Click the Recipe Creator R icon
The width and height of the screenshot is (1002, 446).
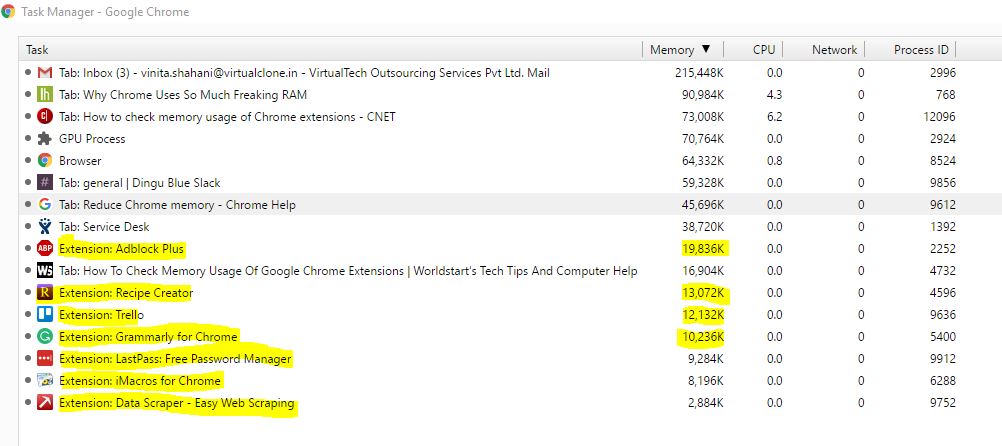(45, 293)
